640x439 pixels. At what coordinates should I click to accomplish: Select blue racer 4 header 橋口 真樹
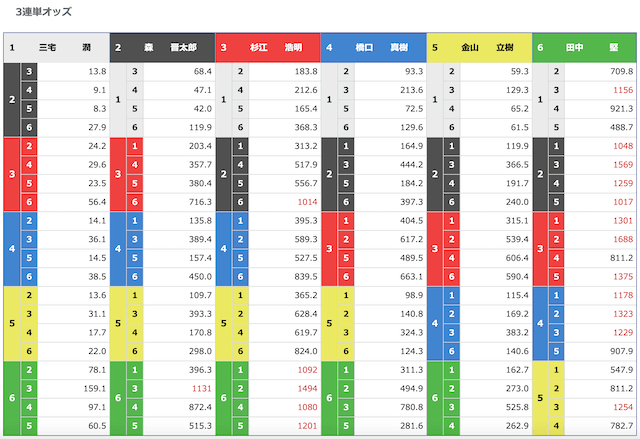(374, 48)
